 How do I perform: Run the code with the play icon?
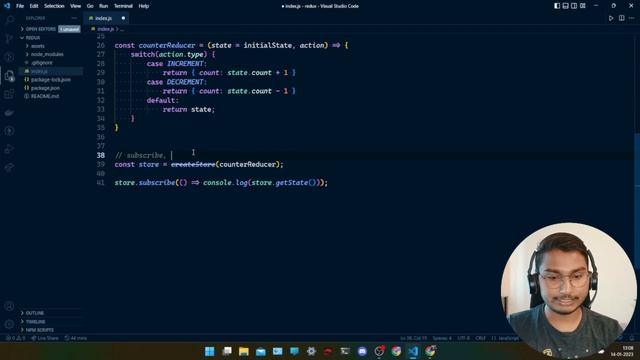click(x=611, y=18)
